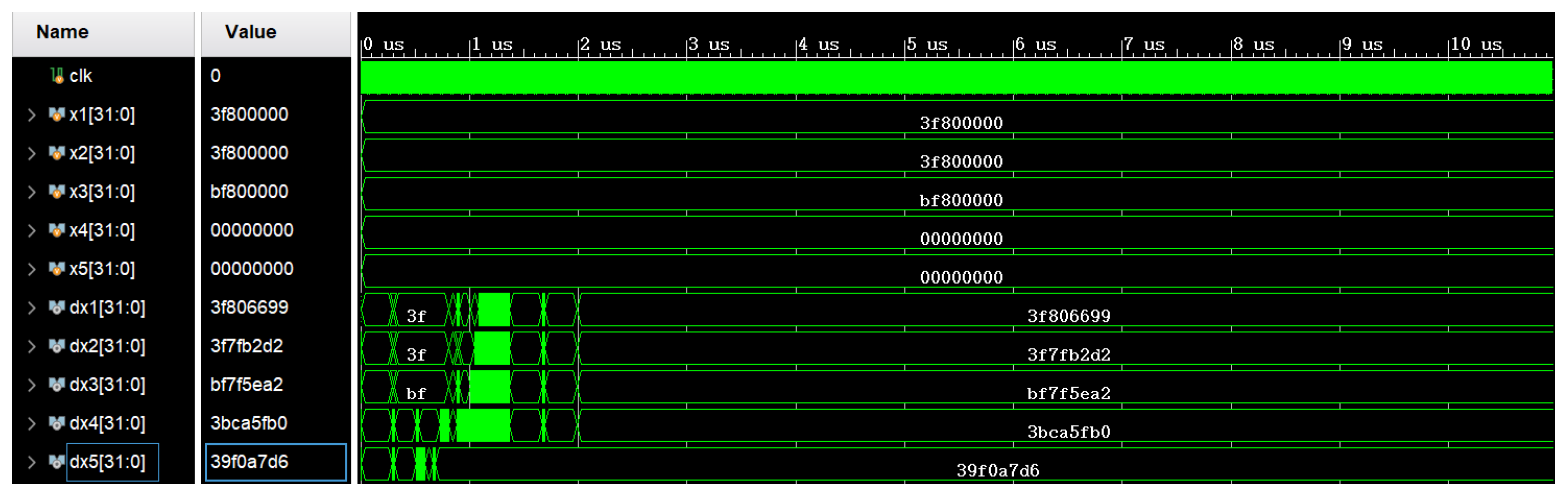Click the x4 value 00000000 in the Value column
Screen dimensions: 1568x495
(x=251, y=230)
